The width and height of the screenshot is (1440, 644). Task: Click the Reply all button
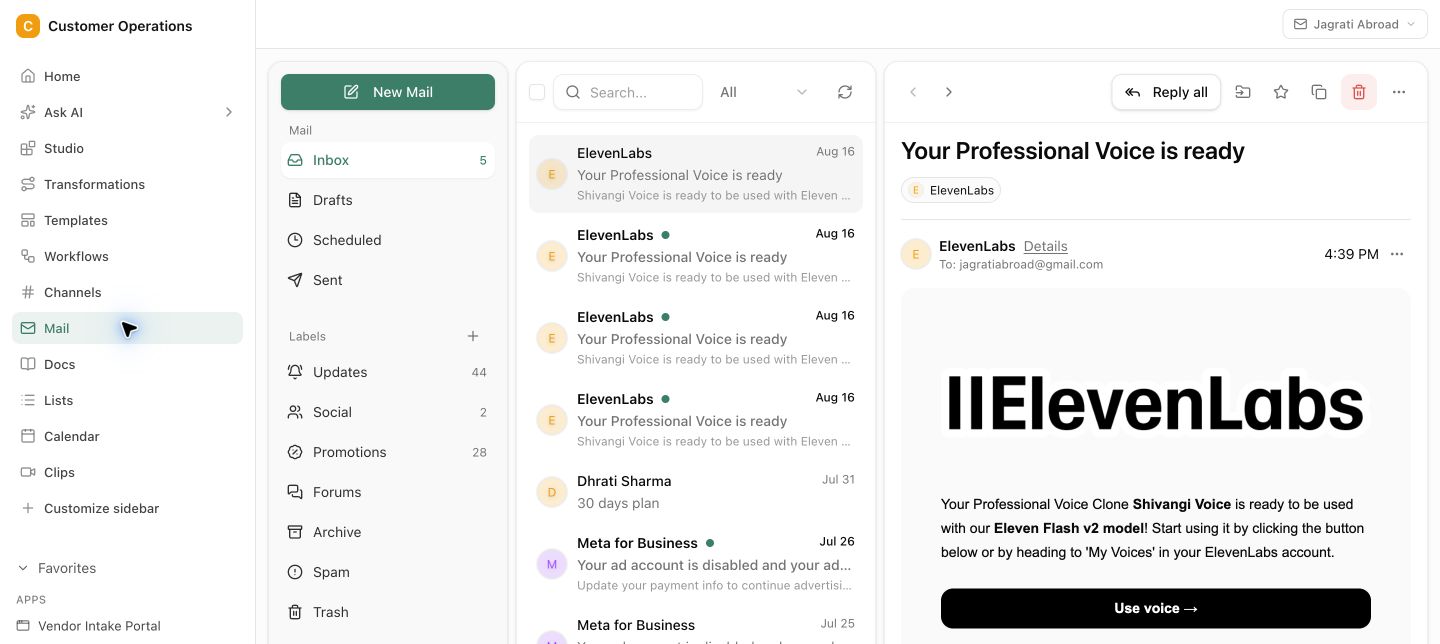pyautogui.click(x=1166, y=92)
